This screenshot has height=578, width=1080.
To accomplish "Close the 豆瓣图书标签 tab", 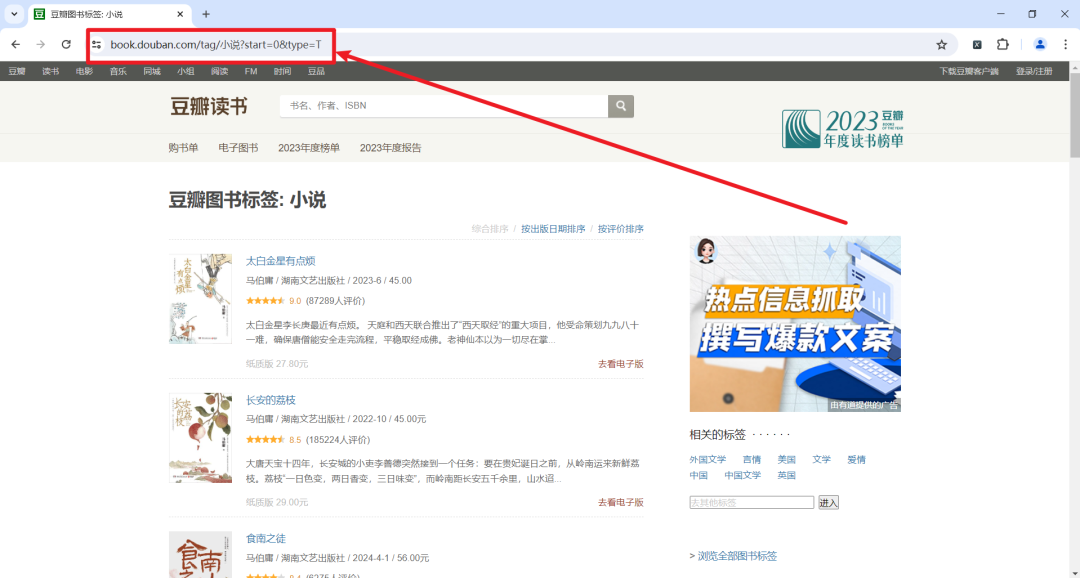I will click(180, 14).
